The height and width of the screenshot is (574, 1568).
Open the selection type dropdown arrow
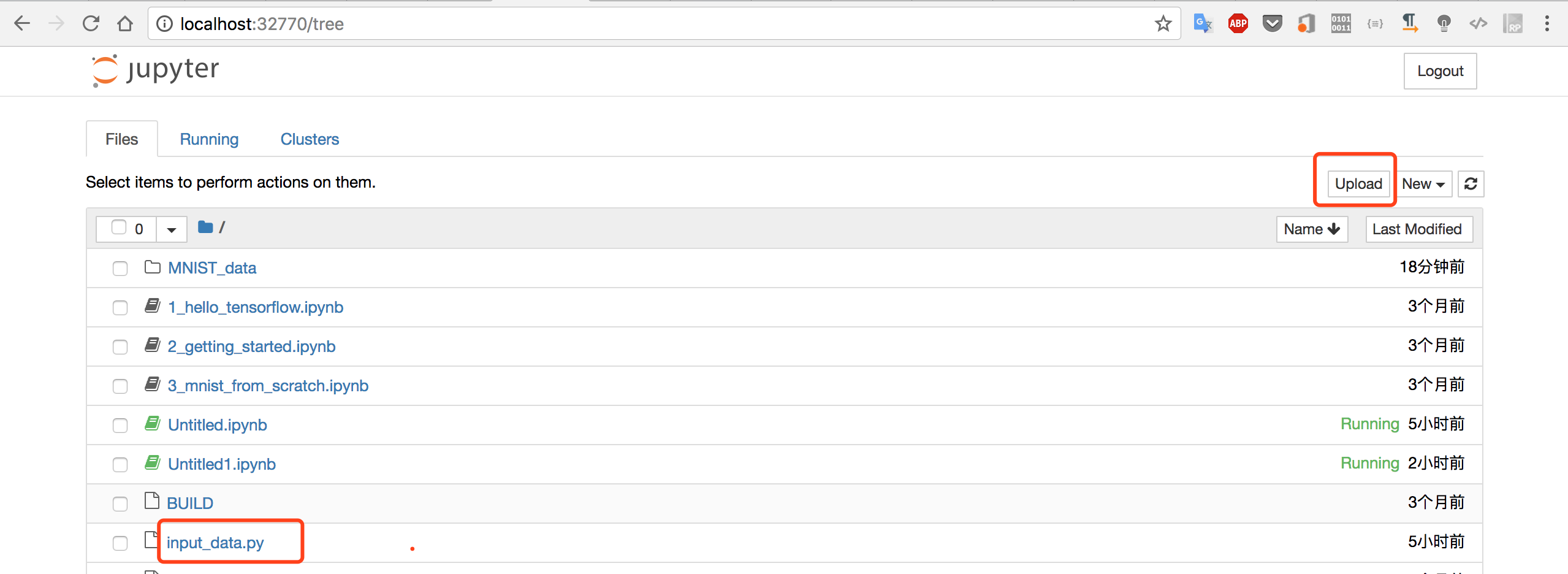[172, 229]
